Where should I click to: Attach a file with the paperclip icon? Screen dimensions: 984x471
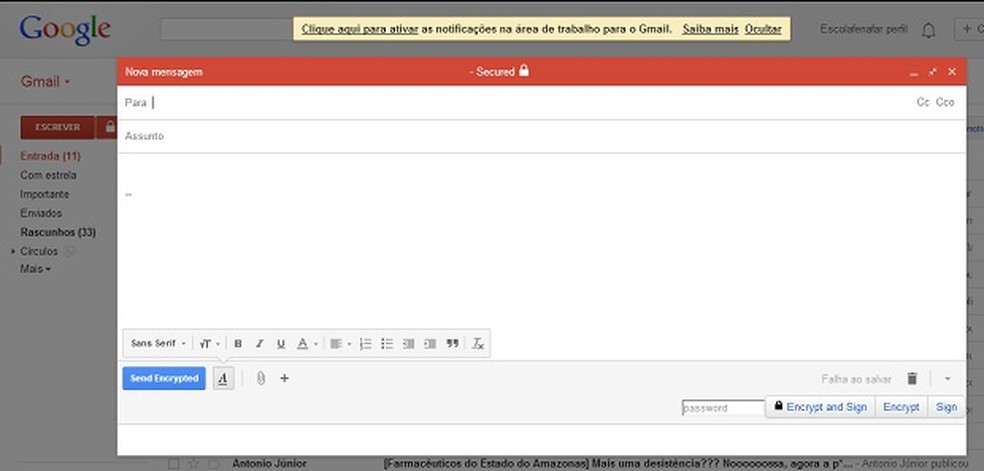click(x=260, y=378)
